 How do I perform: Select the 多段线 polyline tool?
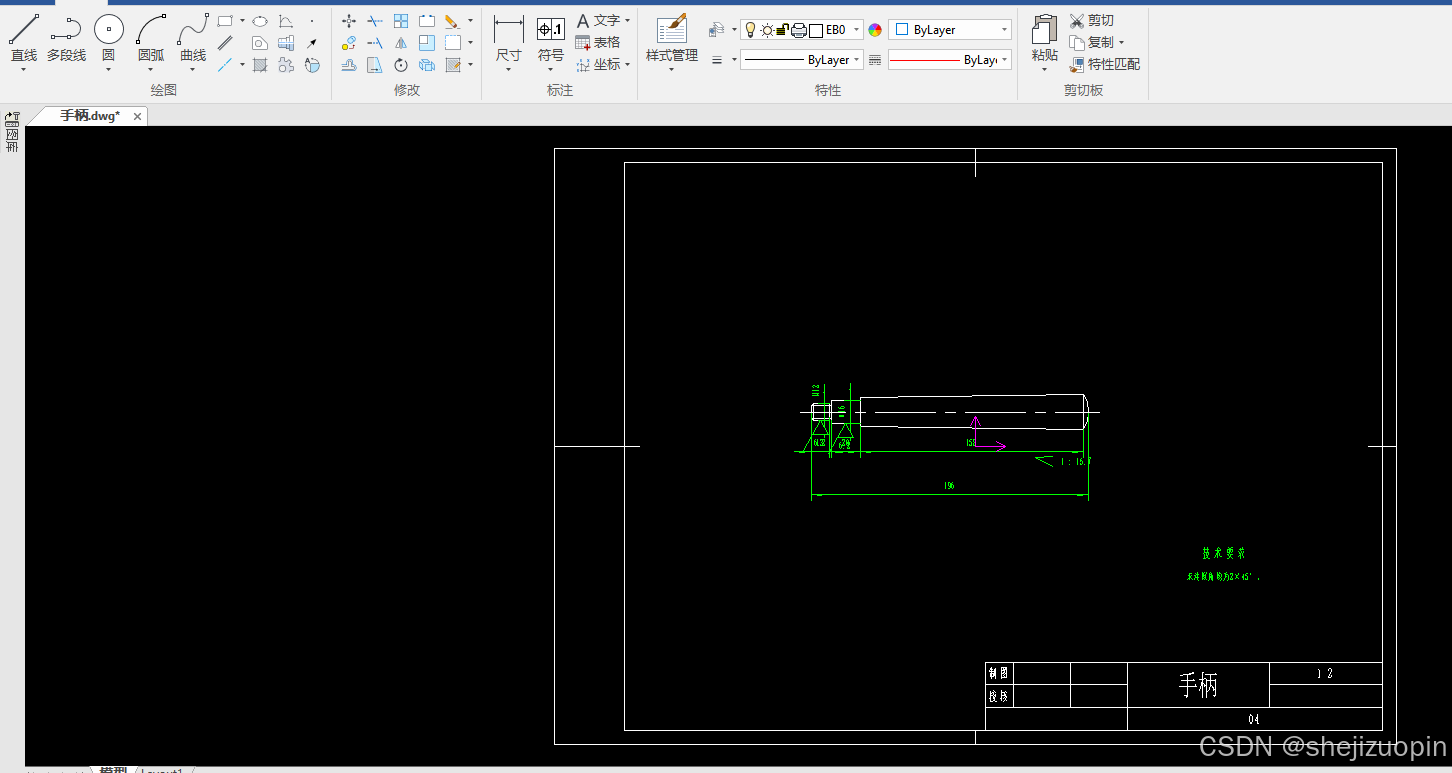coord(66,38)
